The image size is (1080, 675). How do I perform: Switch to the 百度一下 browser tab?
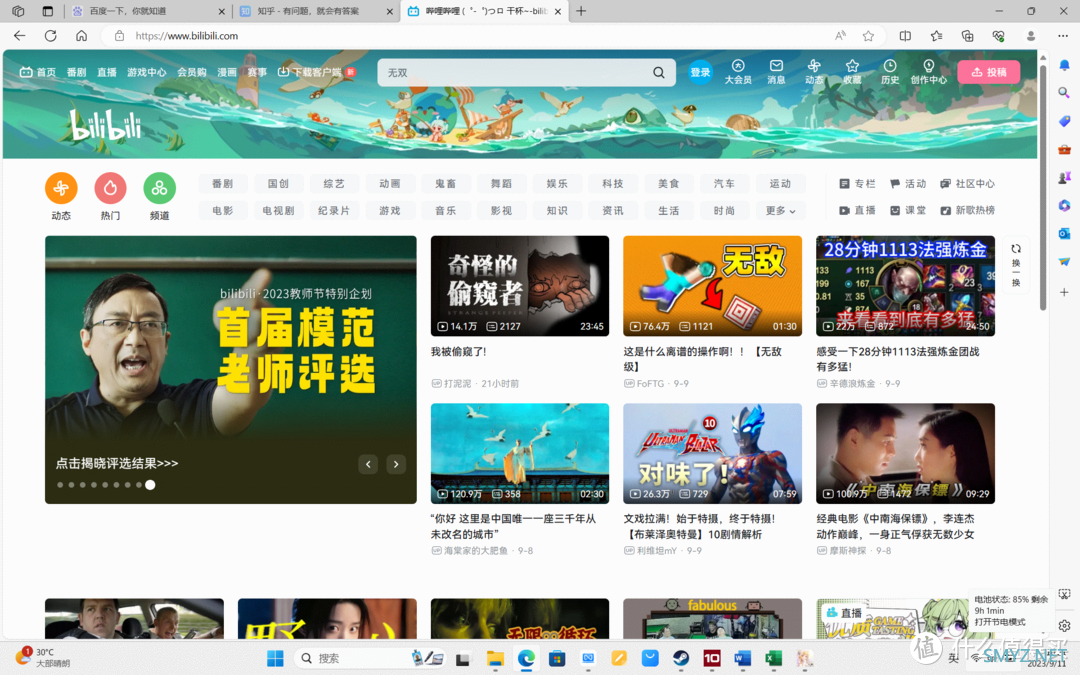point(148,11)
